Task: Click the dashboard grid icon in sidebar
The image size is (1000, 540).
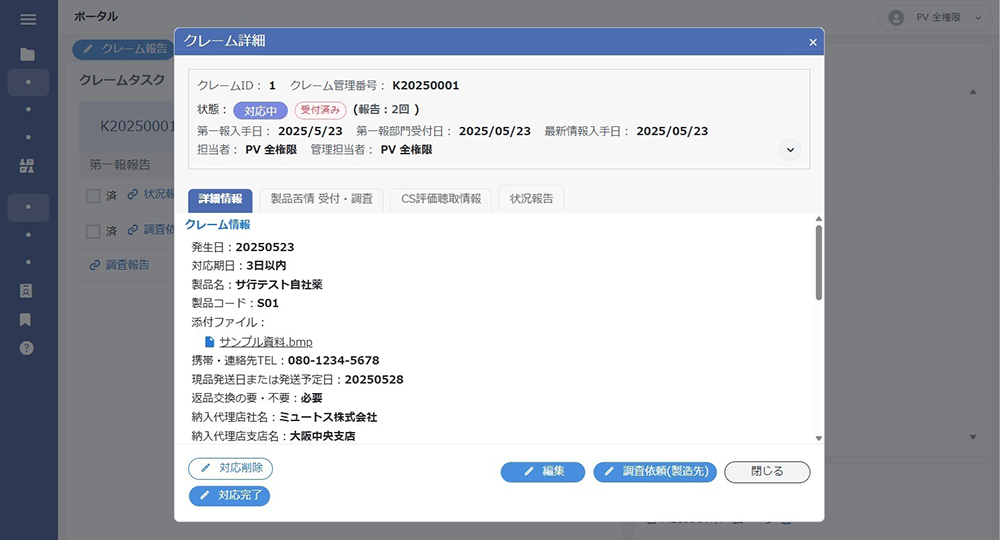Action: point(27,166)
